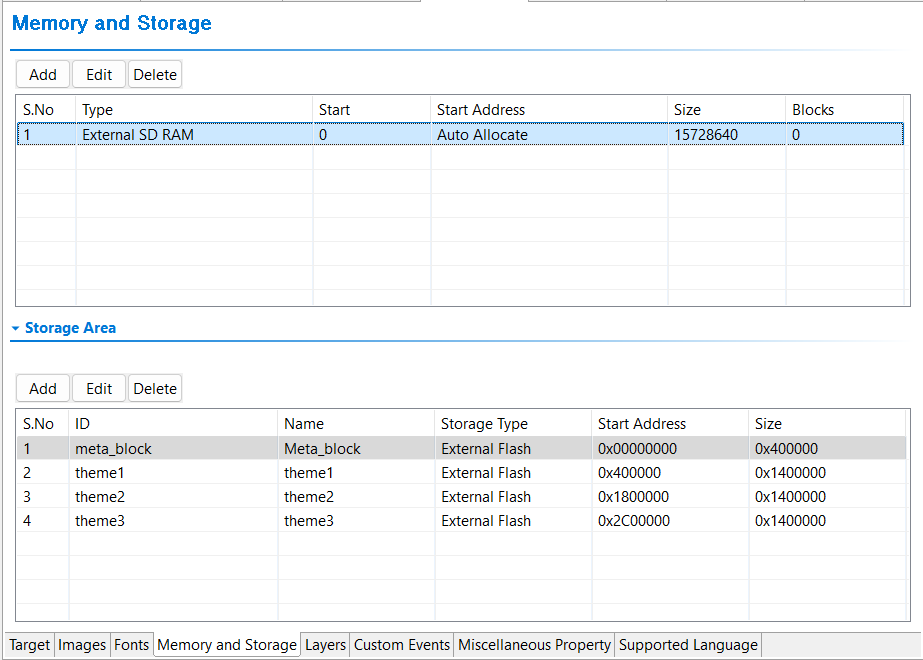The width and height of the screenshot is (923, 660).
Task: Switch to Custom Events tab
Action: pyautogui.click(x=402, y=645)
